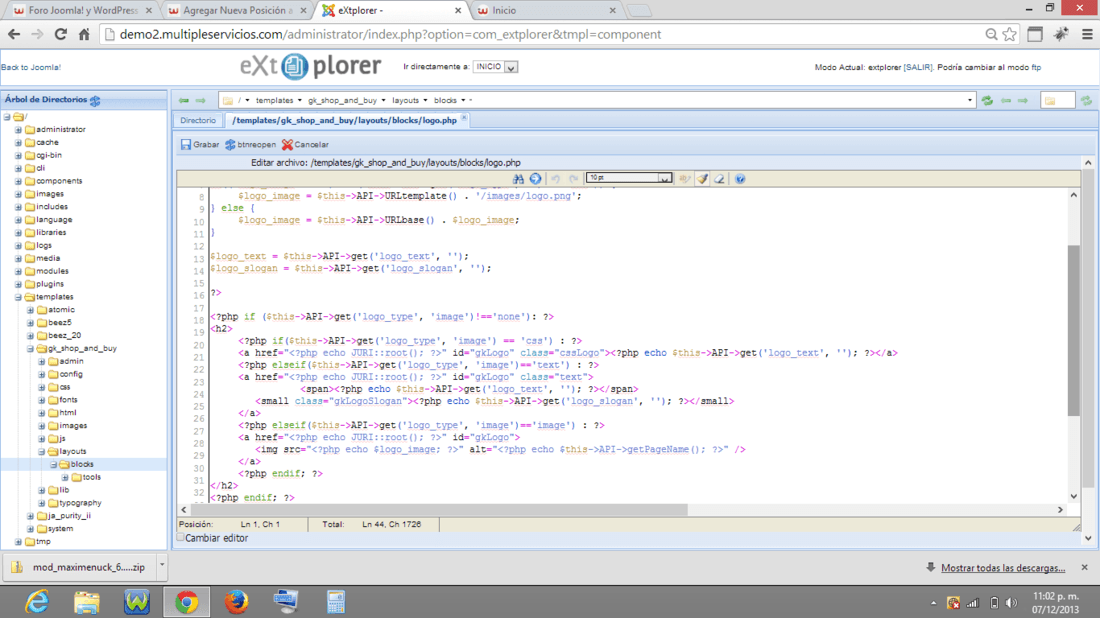Click the green reload icon right of path bar
Image resolution: width=1100 pixels, height=618 pixels.
click(x=988, y=101)
